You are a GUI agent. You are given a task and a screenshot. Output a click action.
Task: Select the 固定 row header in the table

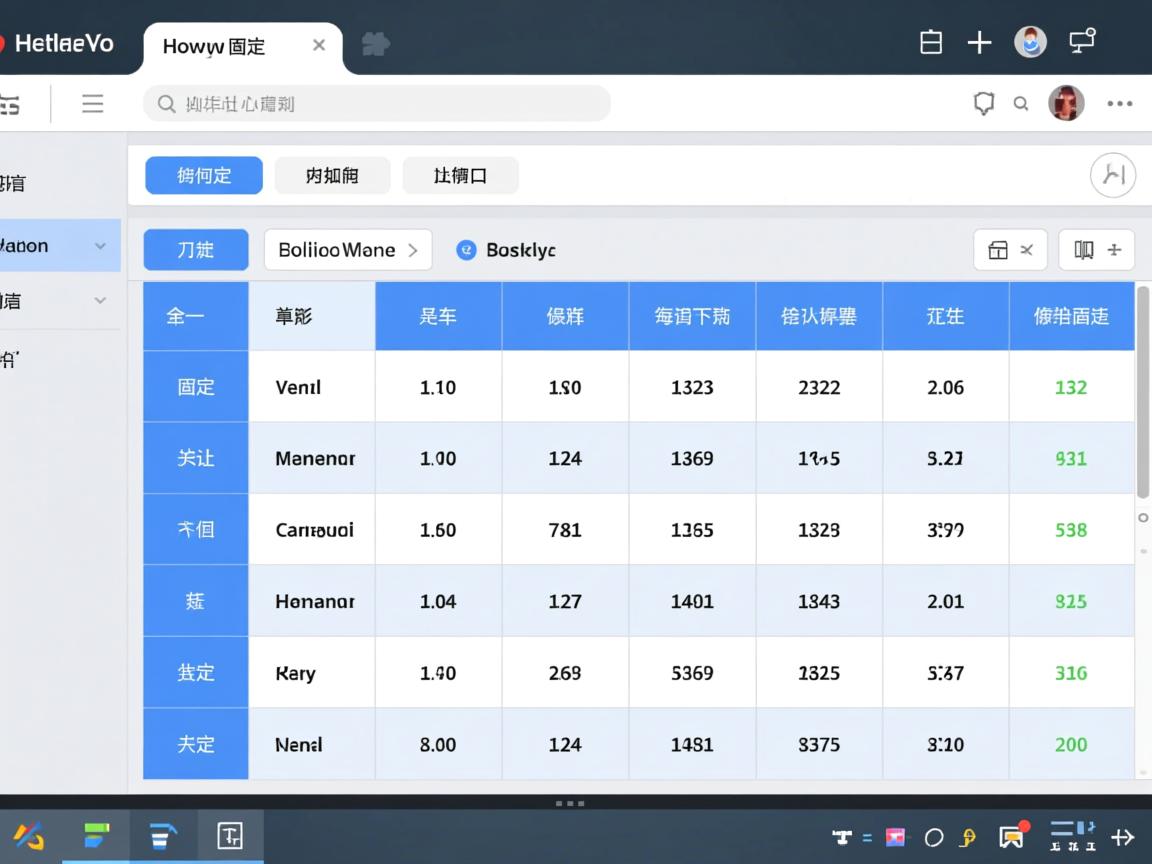195,386
